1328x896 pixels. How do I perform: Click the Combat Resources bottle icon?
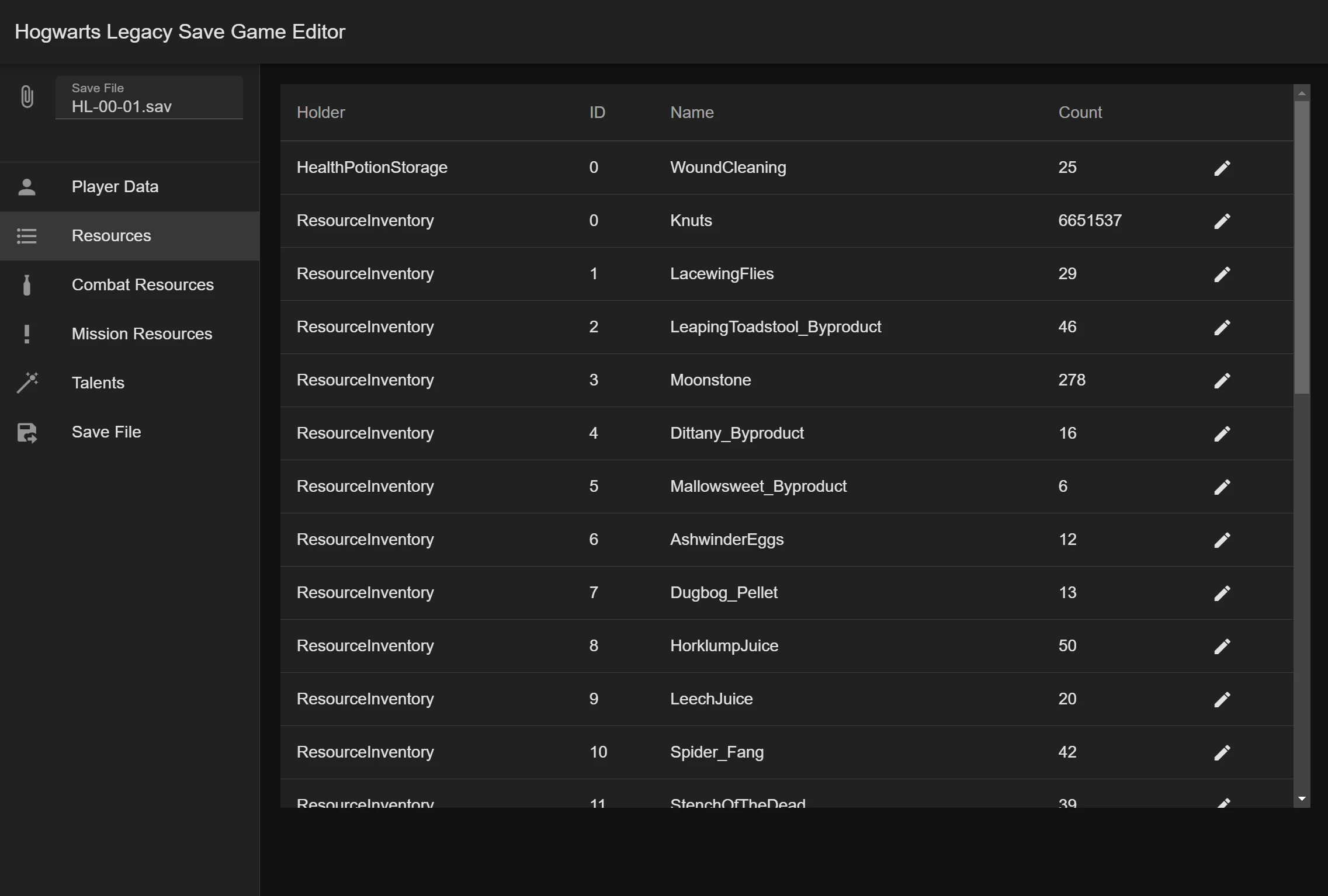(x=27, y=285)
